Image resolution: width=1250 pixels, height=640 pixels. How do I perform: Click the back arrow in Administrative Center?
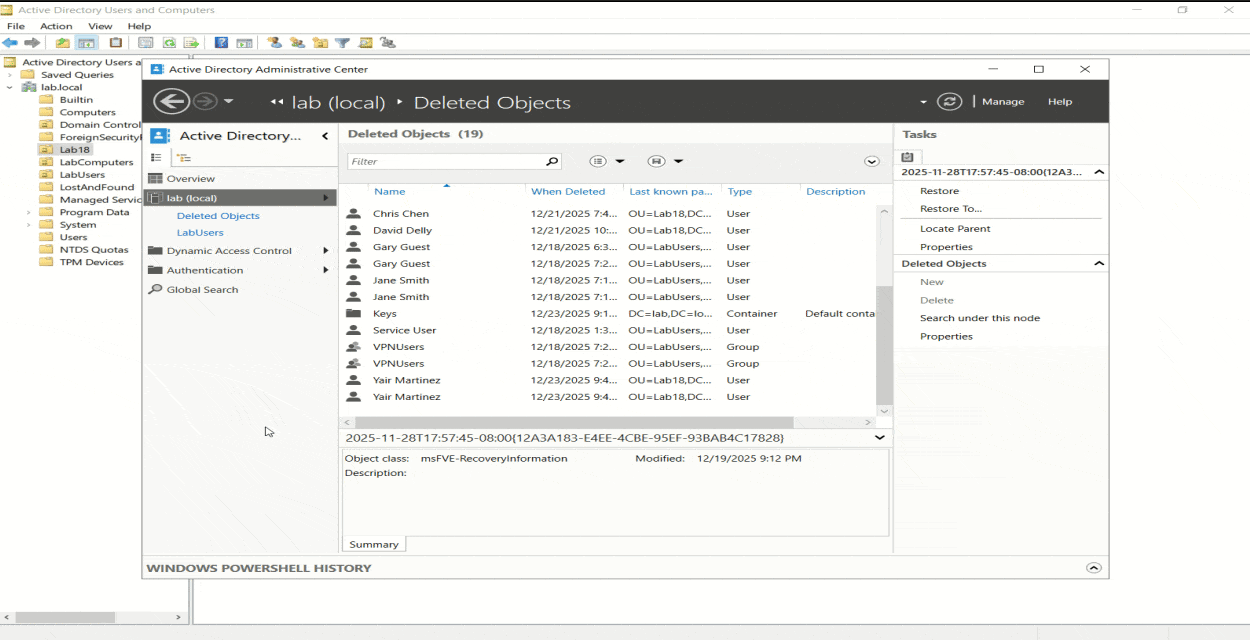171,101
